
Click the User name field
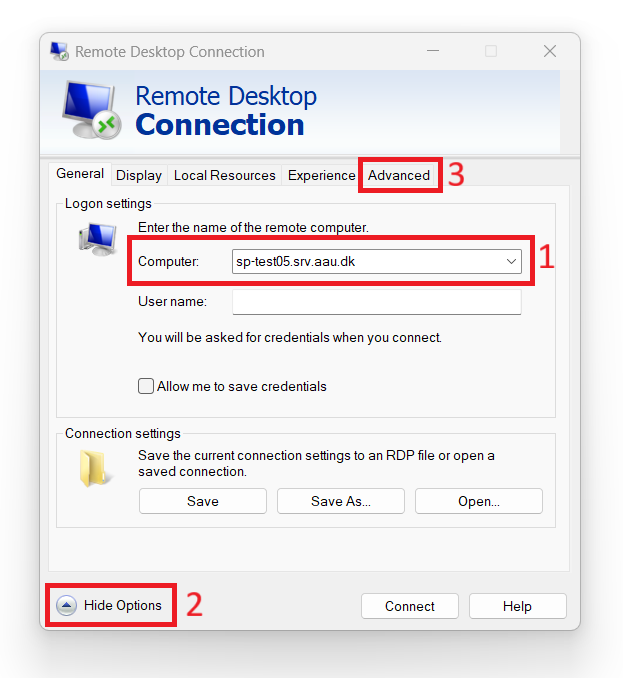377,302
